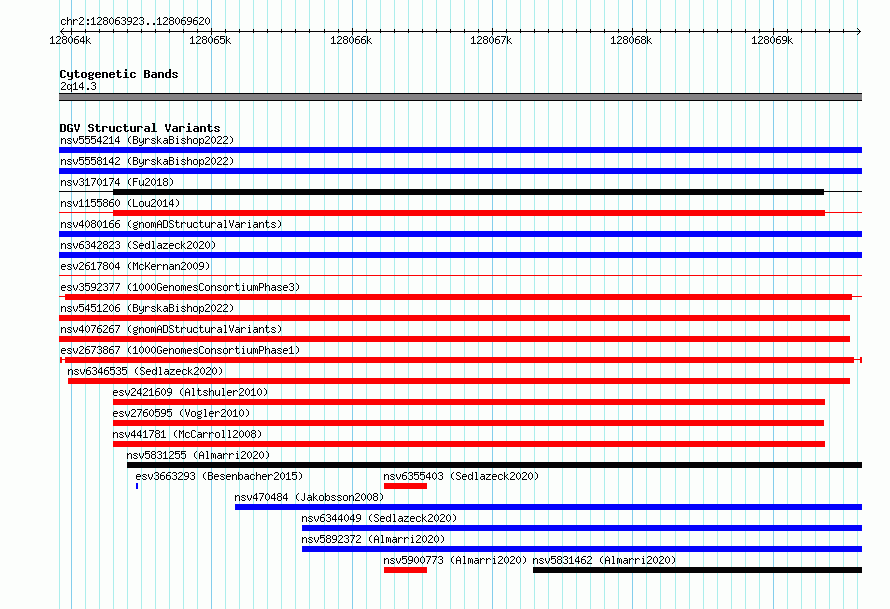Click the 128066k ruler tick label
The height and width of the screenshot is (609, 890).
[351, 40]
